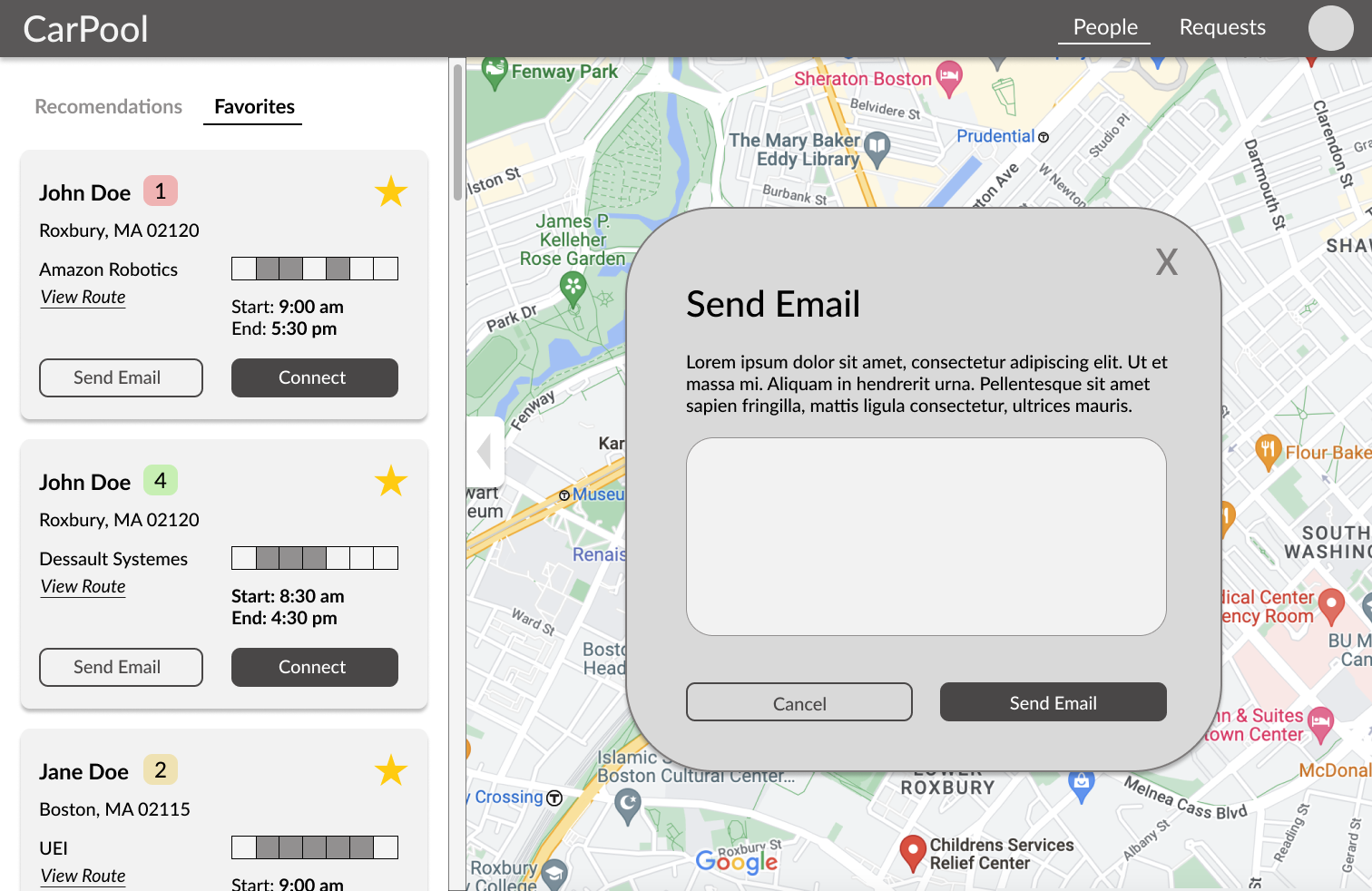View Route for Dessault Systemes commuter
Image resolution: width=1372 pixels, height=891 pixels.
pos(83,587)
